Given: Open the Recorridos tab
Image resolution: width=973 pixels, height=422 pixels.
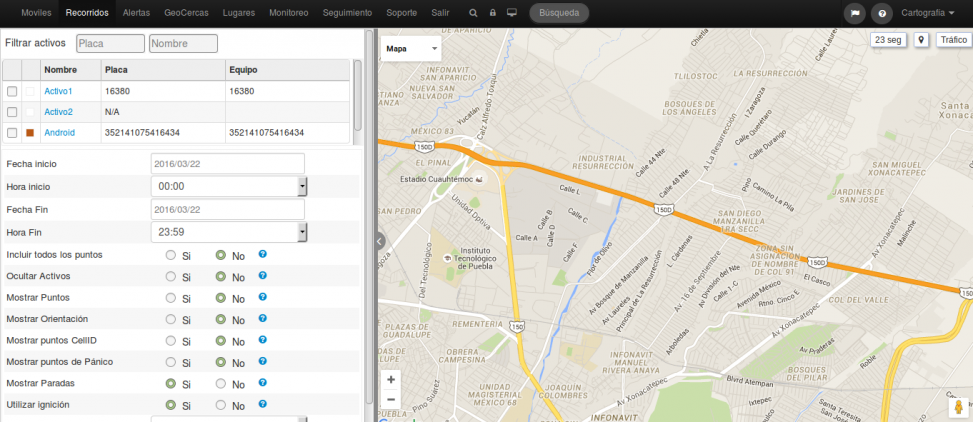Looking at the screenshot, I should 87,12.
